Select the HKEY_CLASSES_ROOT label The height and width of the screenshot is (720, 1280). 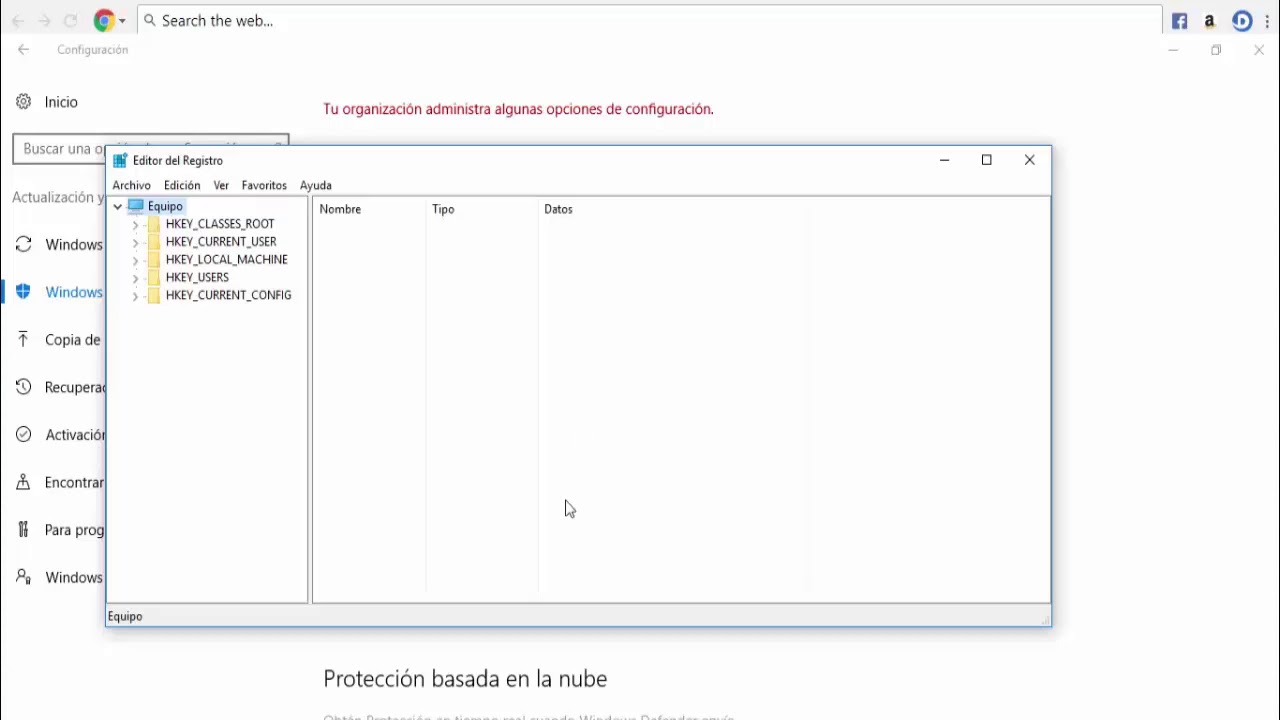click(x=220, y=224)
